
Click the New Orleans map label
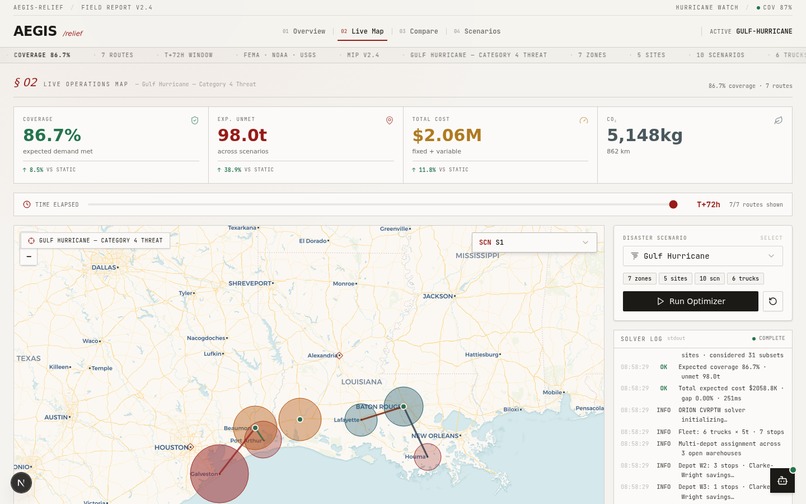tap(435, 436)
